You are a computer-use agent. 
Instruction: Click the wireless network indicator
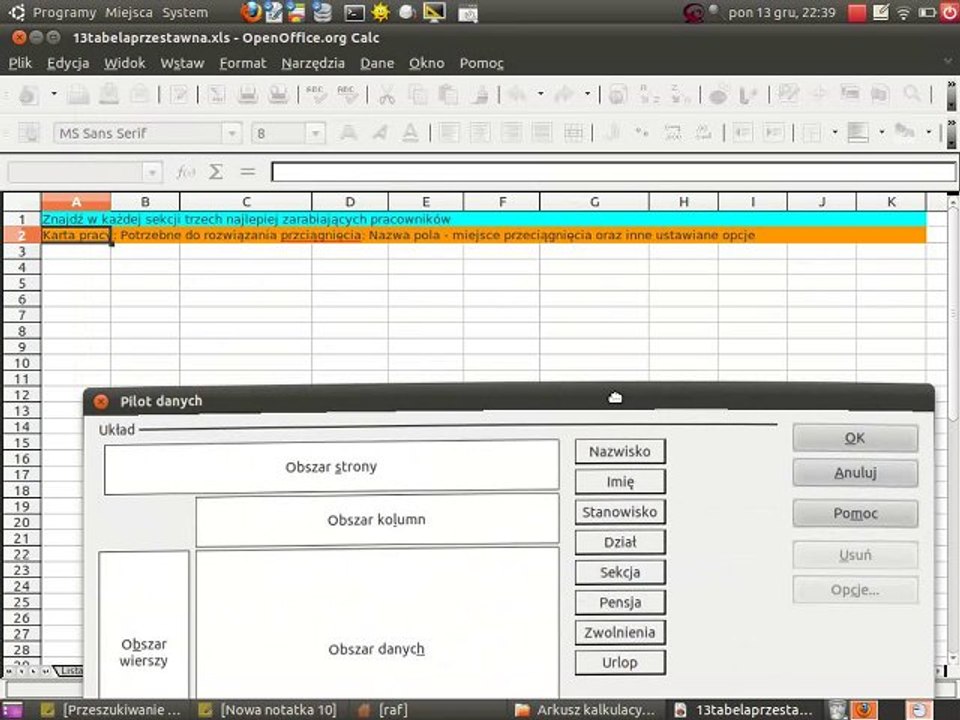click(x=903, y=12)
